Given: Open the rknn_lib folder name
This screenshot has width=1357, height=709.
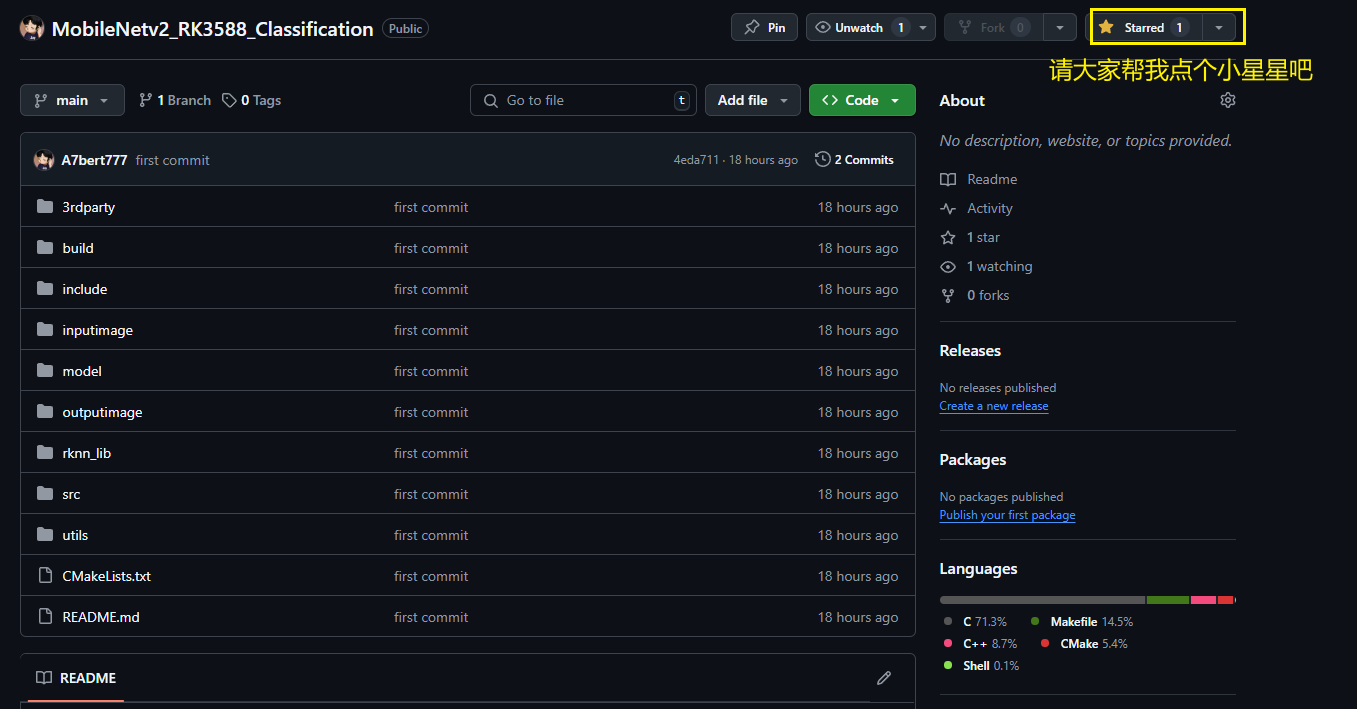Looking at the screenshot, I should pyautogui.click(x=86, y=453).
